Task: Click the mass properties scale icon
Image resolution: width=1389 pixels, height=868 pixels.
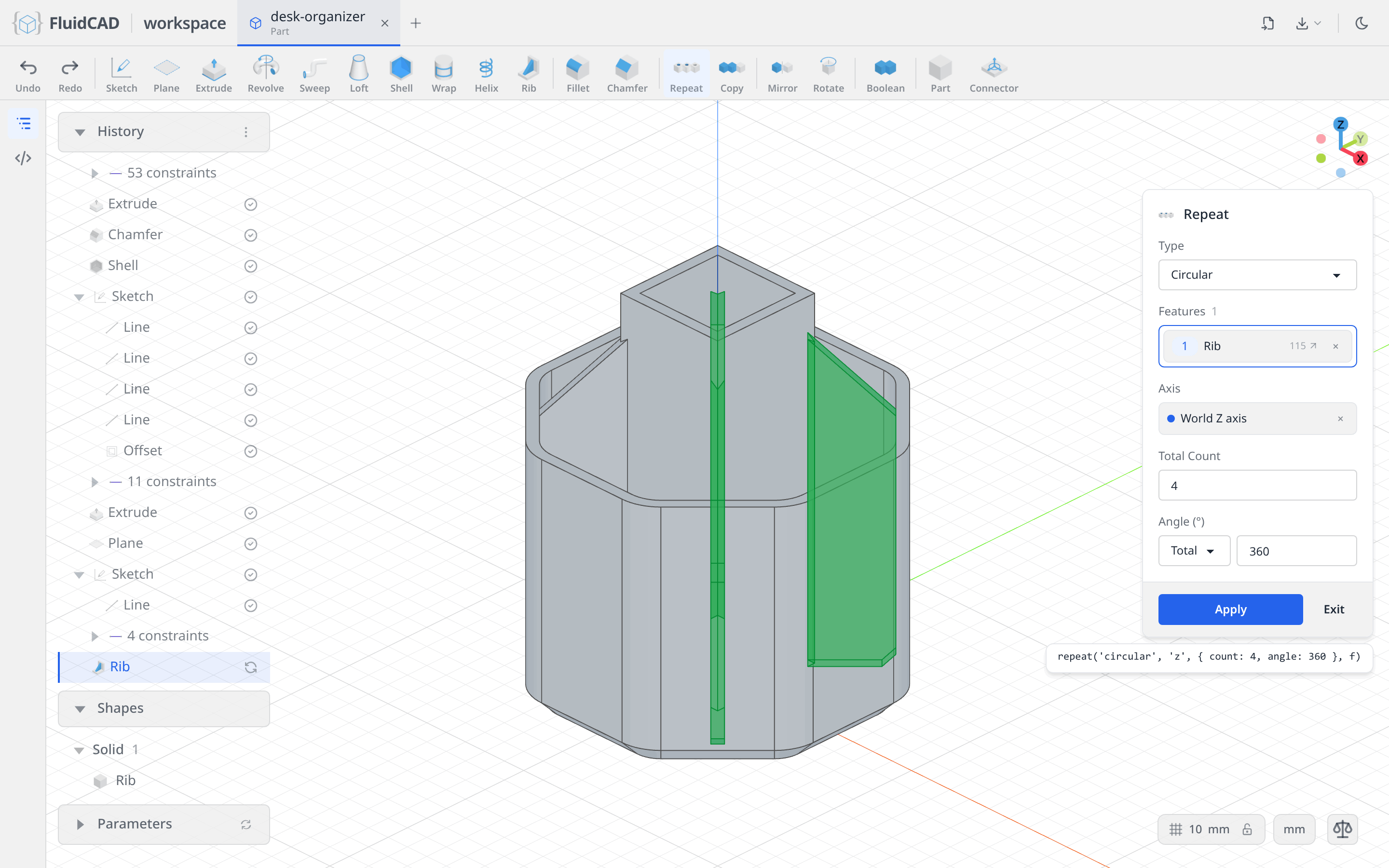Action: point(1342,829)
